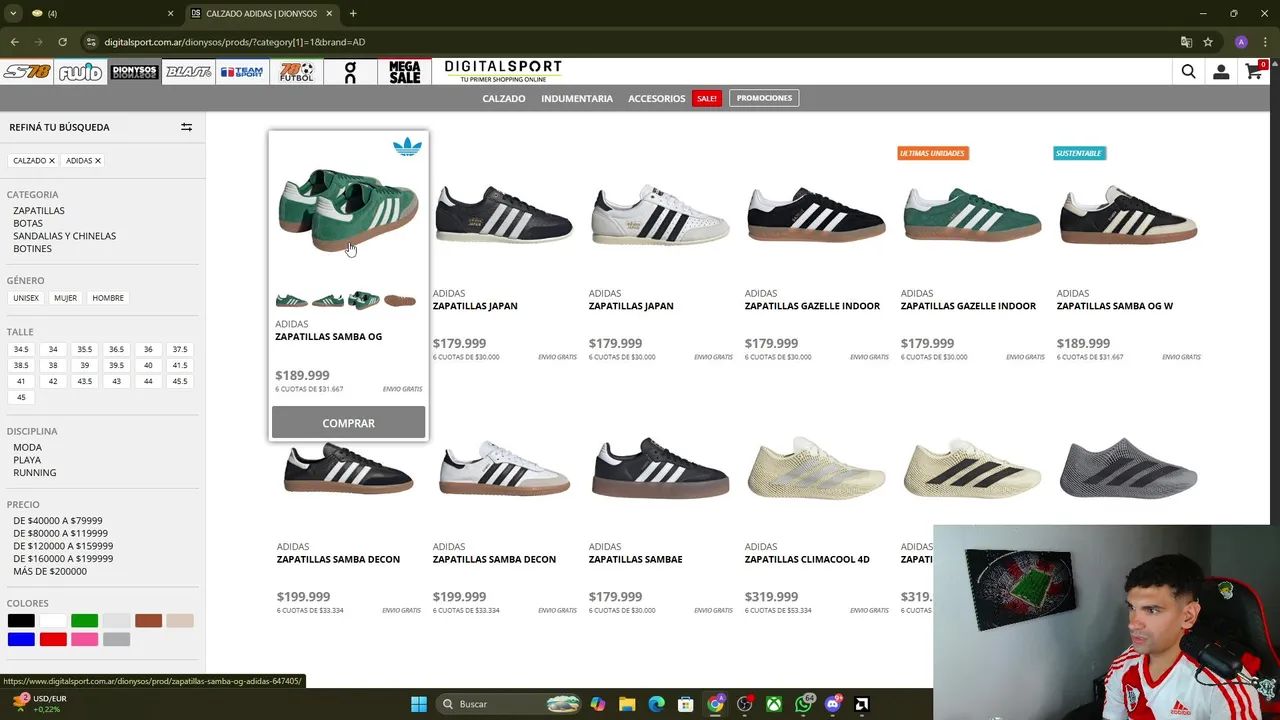Open the site search magnifier icon
1280x720 pixels.
pos(1188,71)
